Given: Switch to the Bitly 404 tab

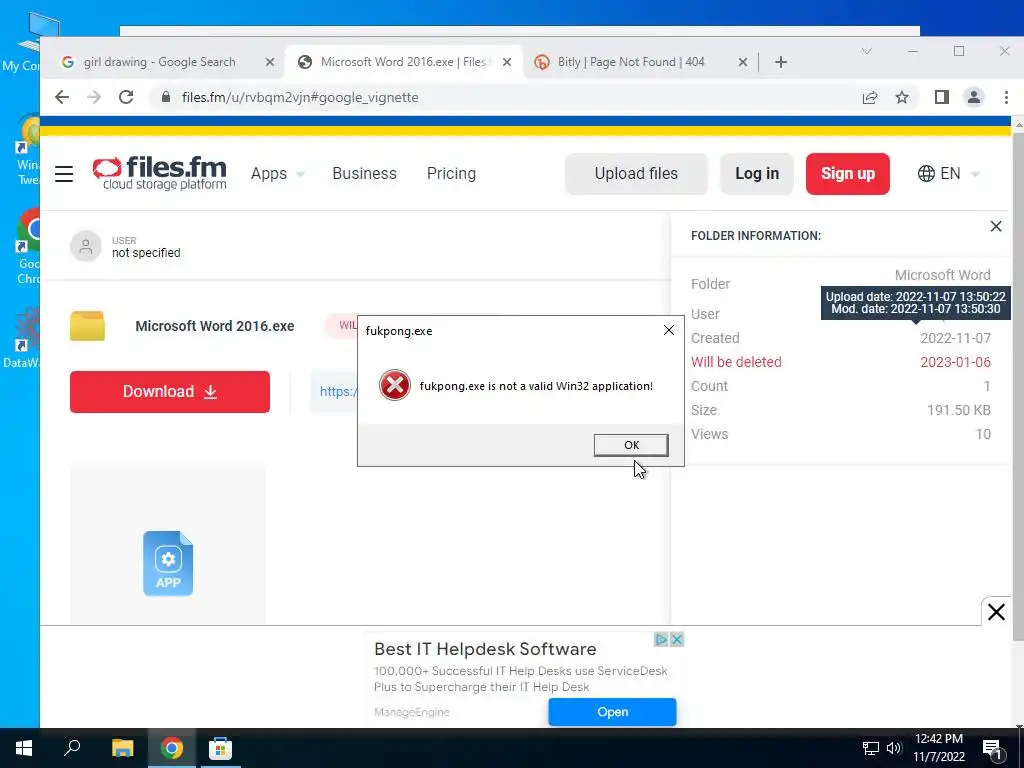Looking at the screenshot, I should click(631, 62).
